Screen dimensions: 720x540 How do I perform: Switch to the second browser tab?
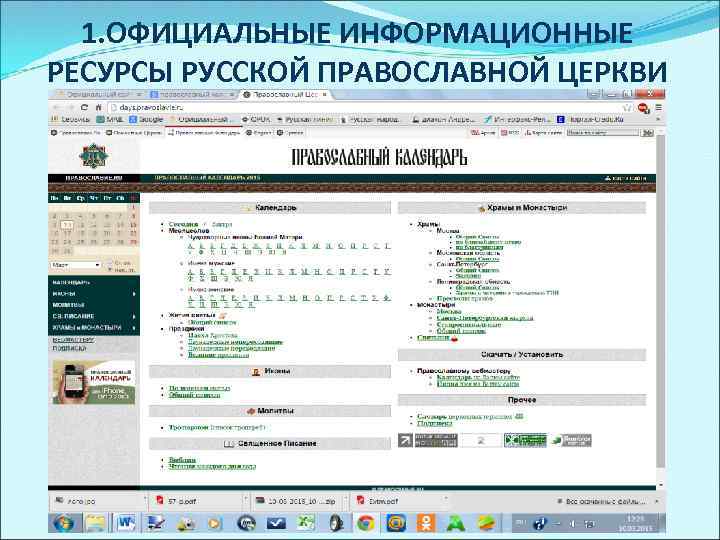click(x=192, y=95)
